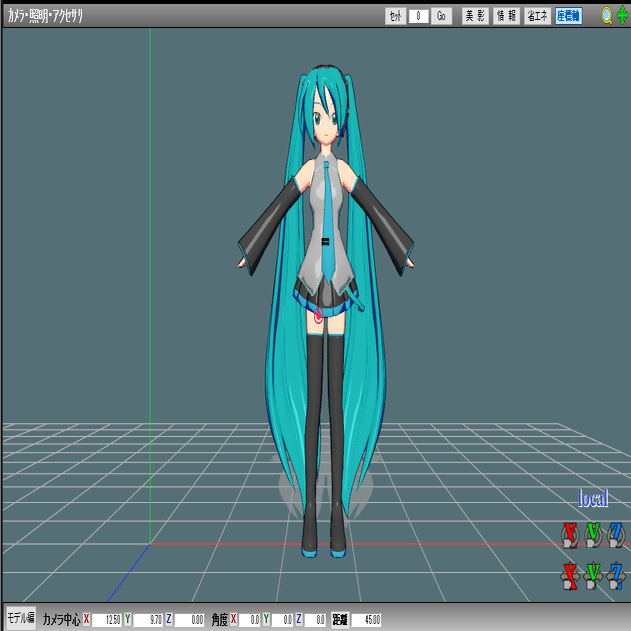Viewport: 631px width, 631px height.
Task: Click the lower-row red X move icon
Action: 570,576
